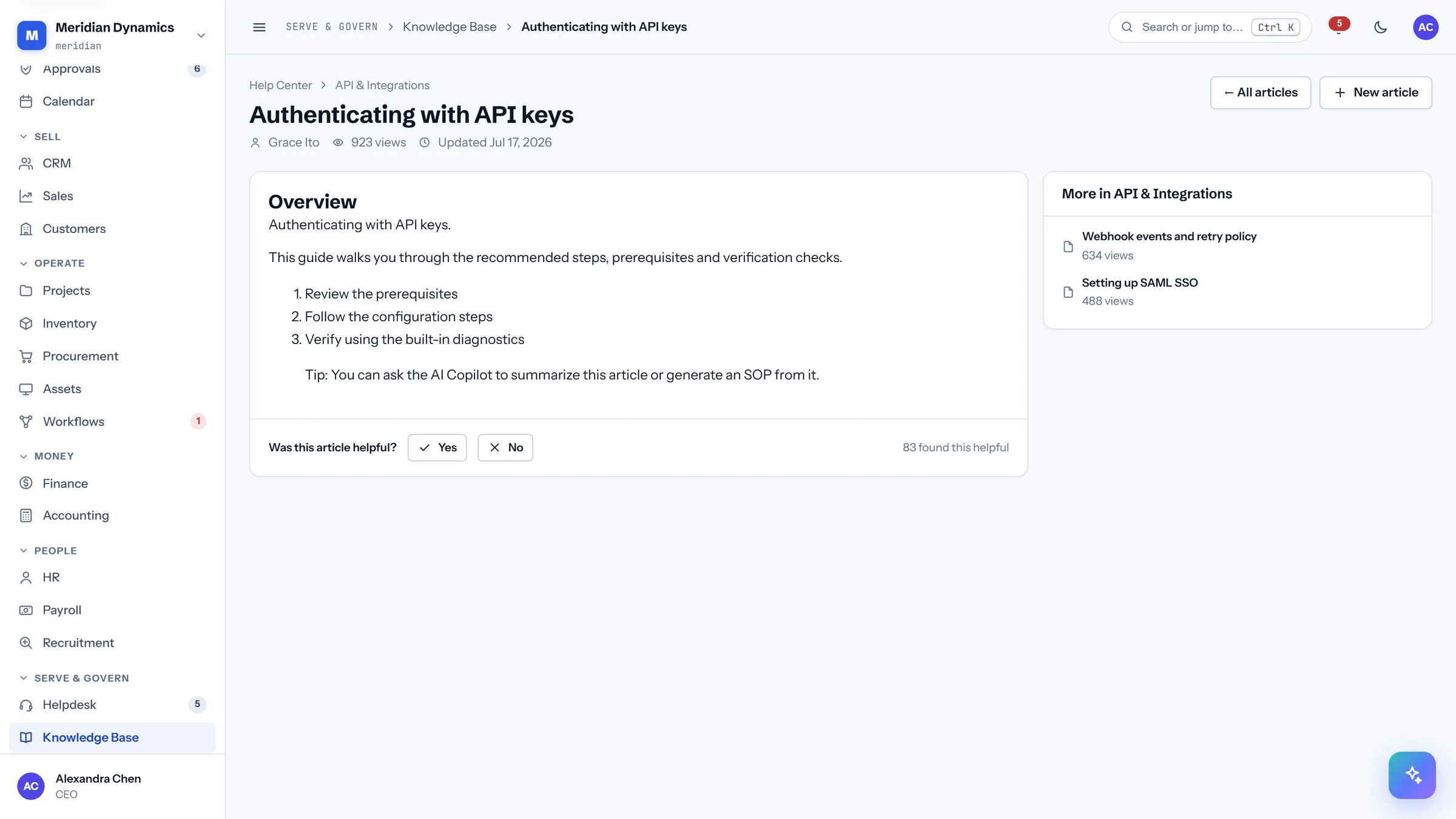The image size is (1456, 819).
Task: Mark article not helpful with No
Action: point(505,448)
